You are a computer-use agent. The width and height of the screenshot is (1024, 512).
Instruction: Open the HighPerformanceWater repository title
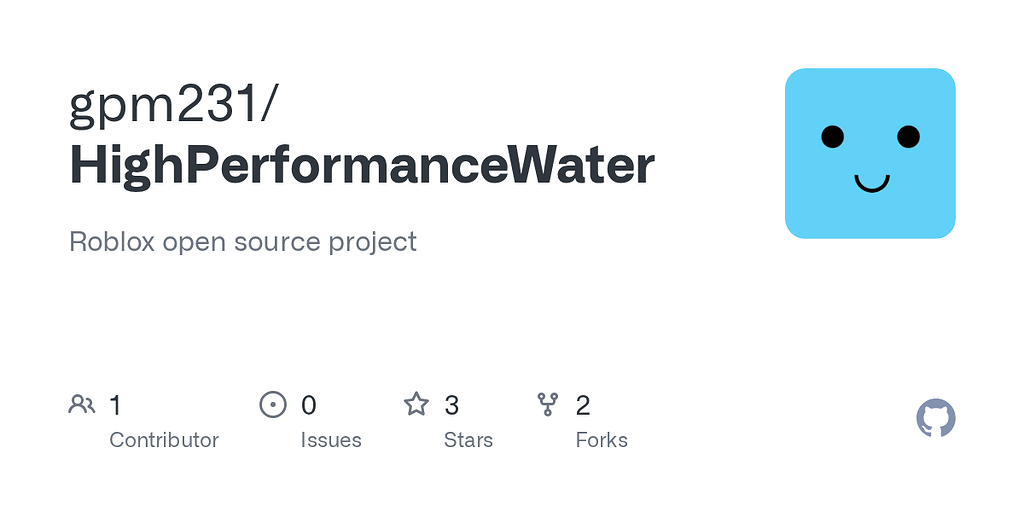pos(362,165)
